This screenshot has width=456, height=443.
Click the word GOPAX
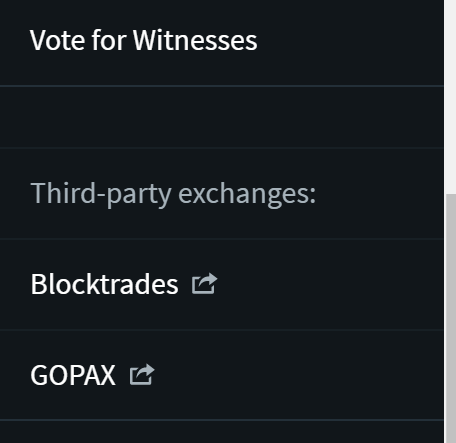tap(73, 375)
